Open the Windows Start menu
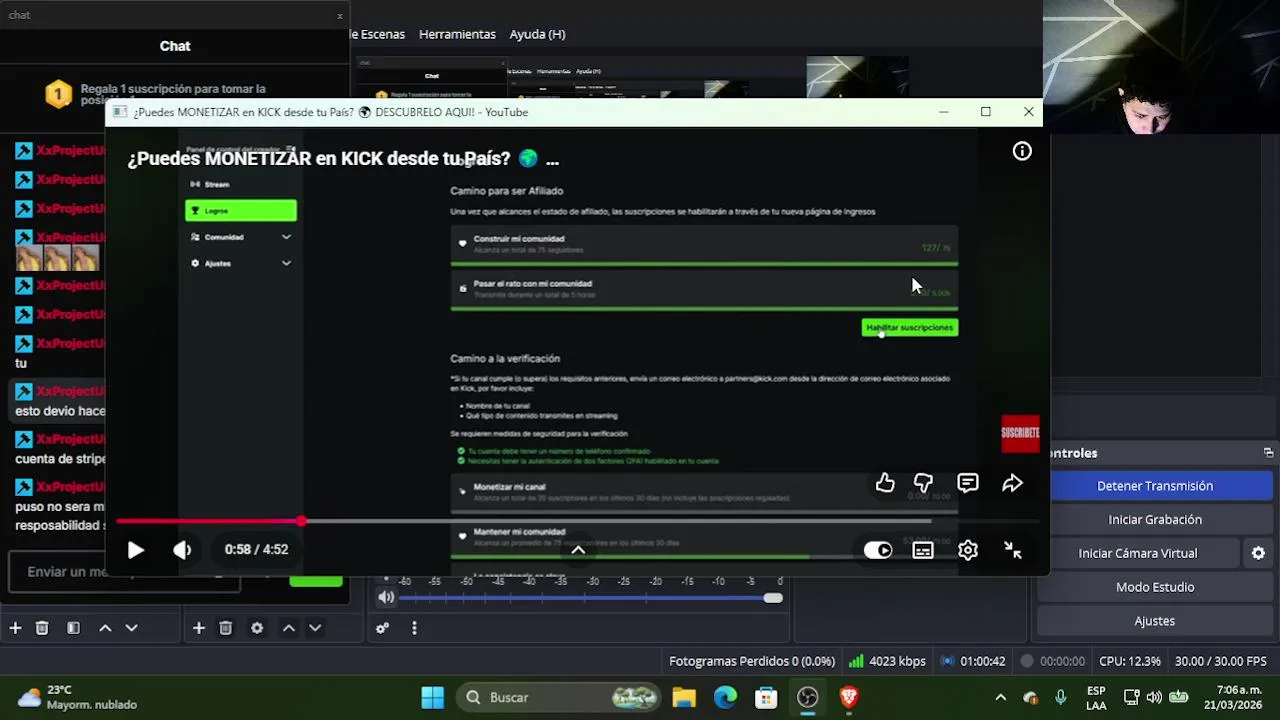This screenshot has width=1280, height=720. pos(432,697)
